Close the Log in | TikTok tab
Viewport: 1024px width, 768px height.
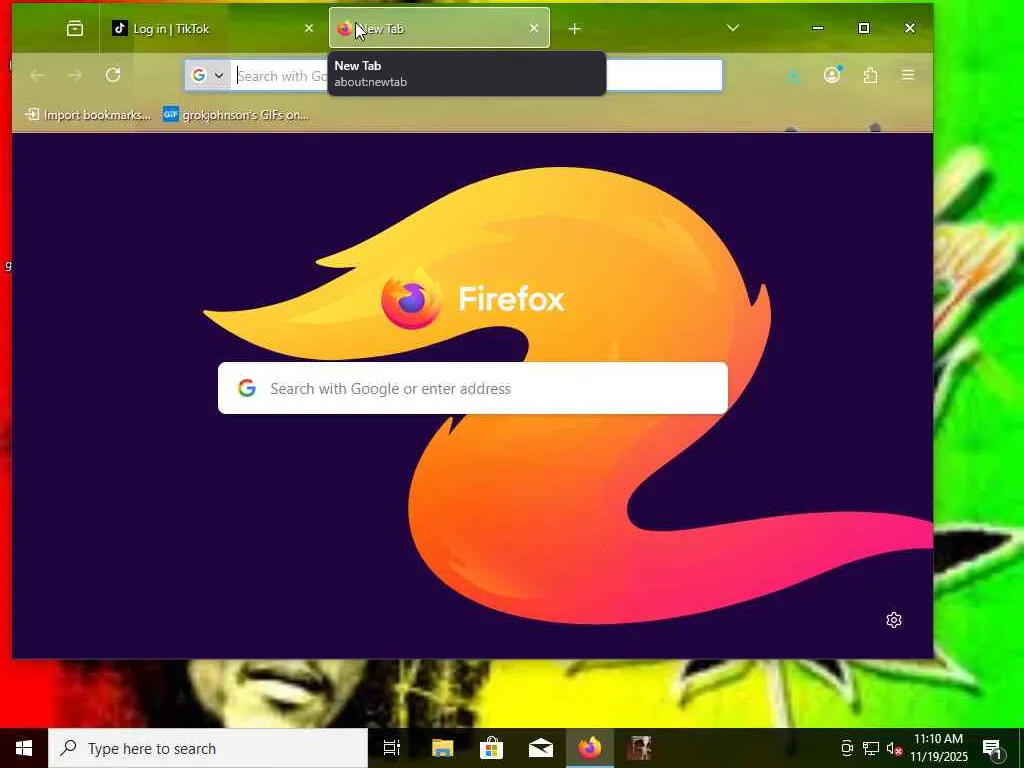pos(309,28)
